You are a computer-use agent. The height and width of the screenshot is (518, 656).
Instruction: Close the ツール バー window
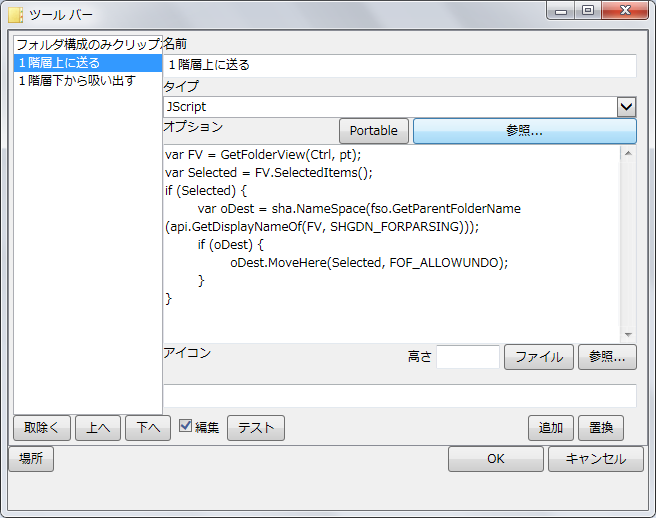(625, 11)
